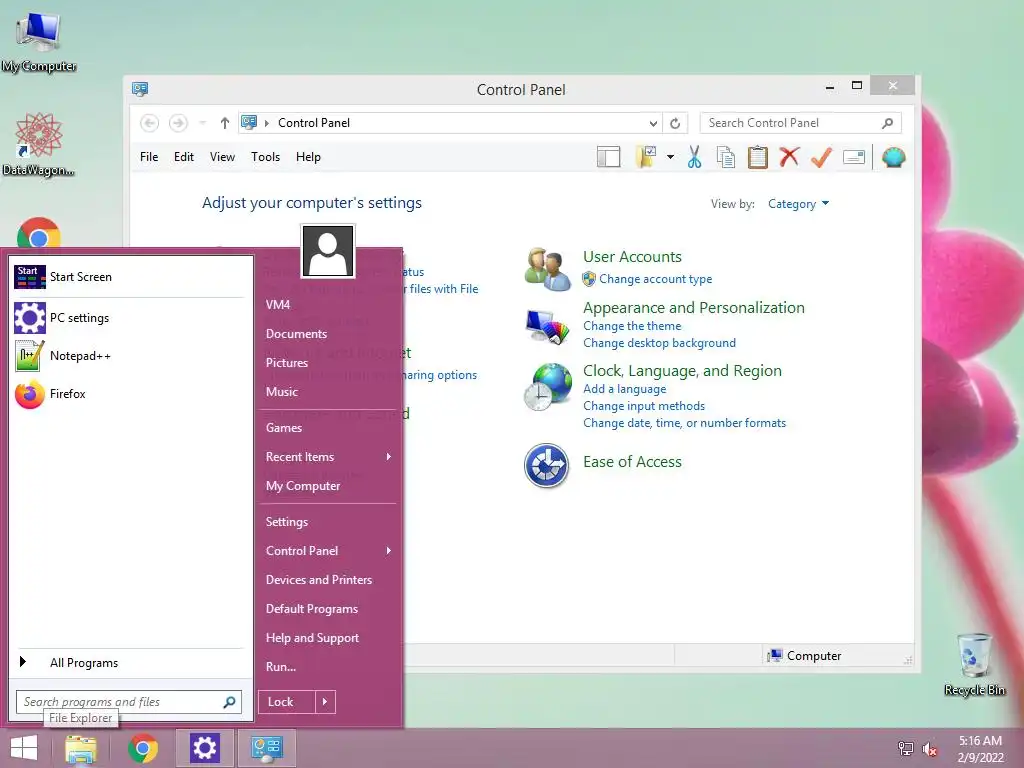Click the Copy icon in Control Panel toolbar
Screen dimensions: 1024x768
(726, 157)
